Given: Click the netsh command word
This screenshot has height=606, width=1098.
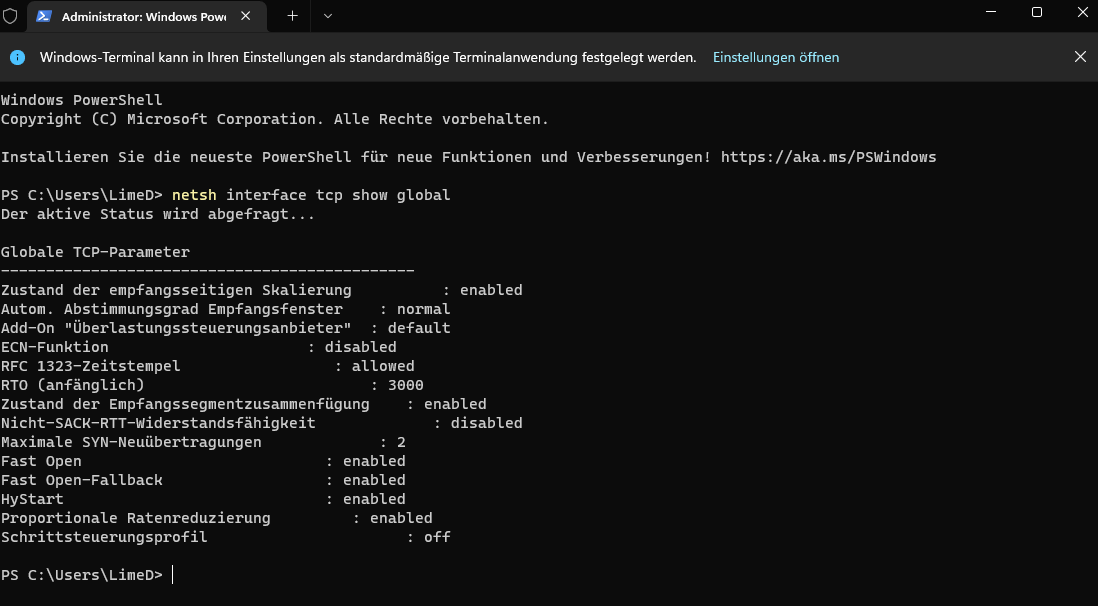Looking at the screenshot, I should coord(194,195).
